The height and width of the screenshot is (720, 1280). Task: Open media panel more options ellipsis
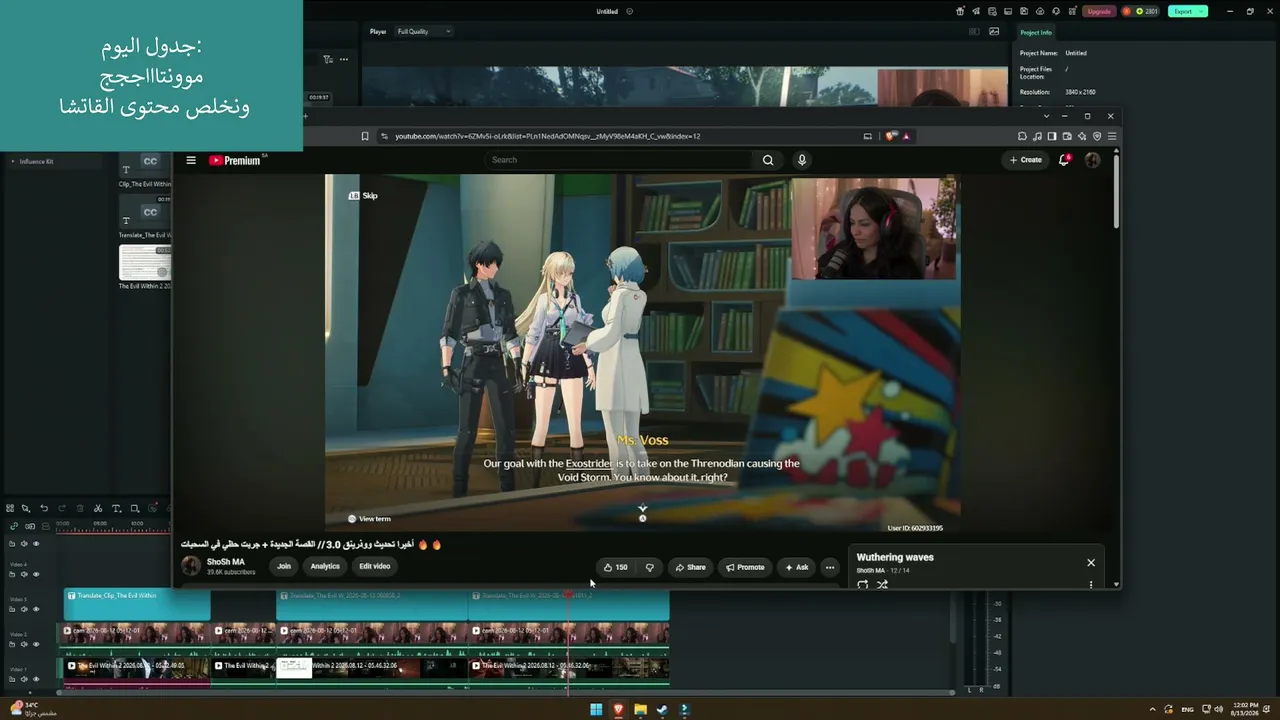tap(344, 59)
